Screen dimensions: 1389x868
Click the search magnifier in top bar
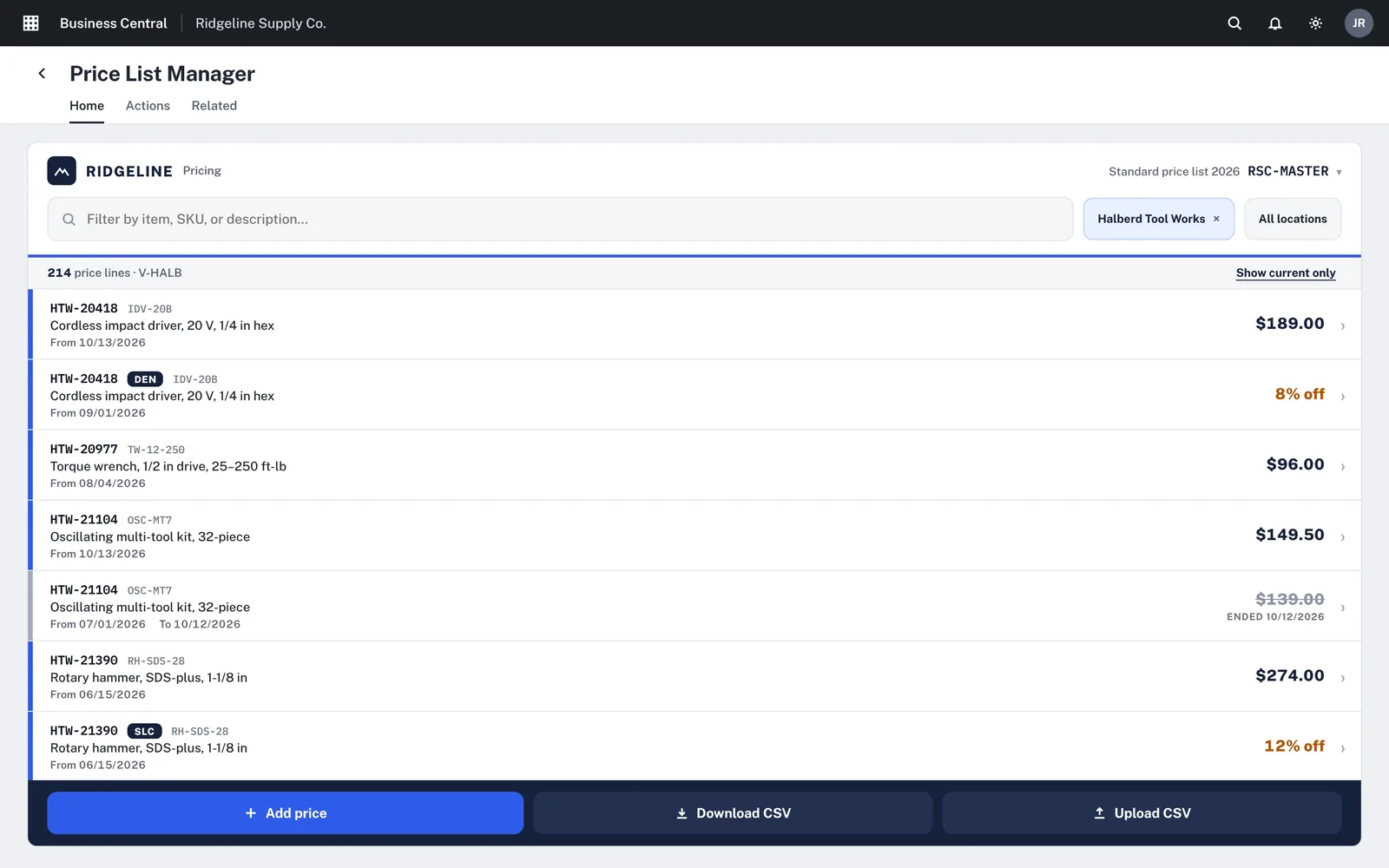coord(1234,23)
